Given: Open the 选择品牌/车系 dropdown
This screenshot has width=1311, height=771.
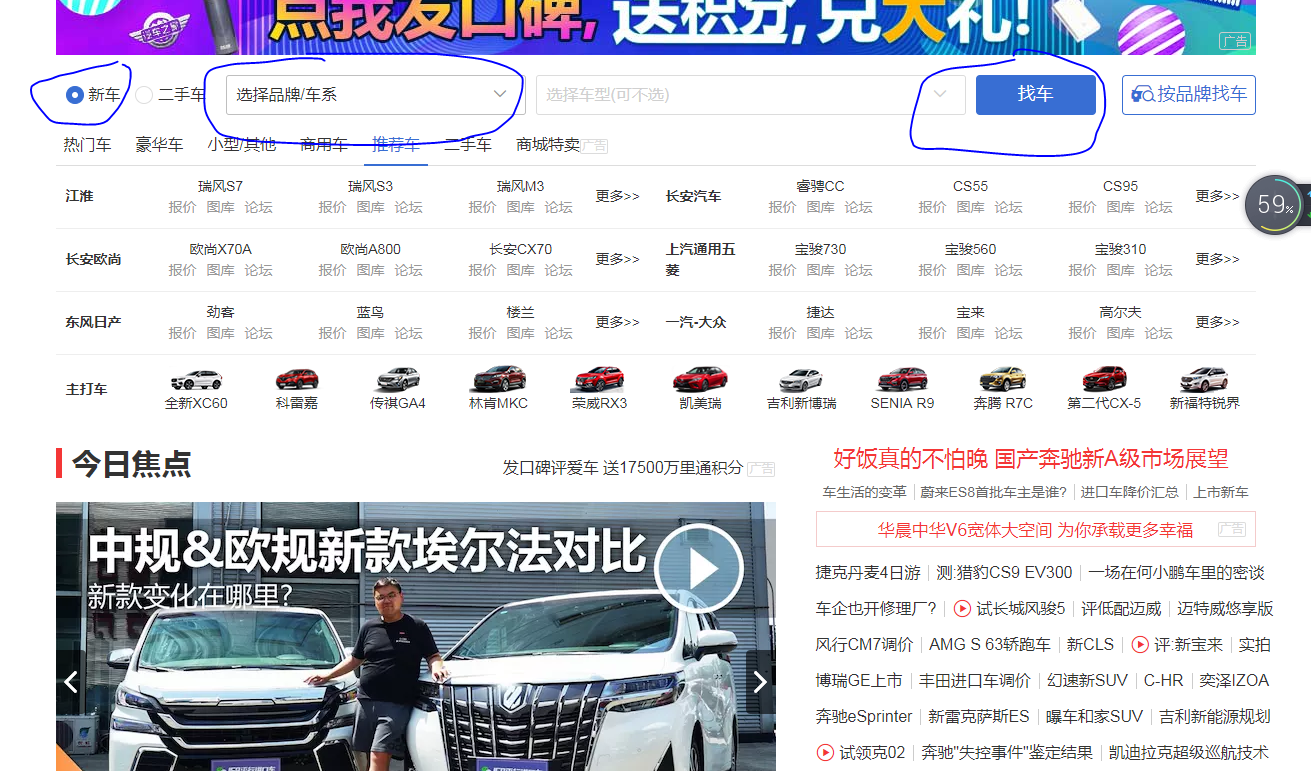Looking at the screenshot, I should (x=375, y=95).
